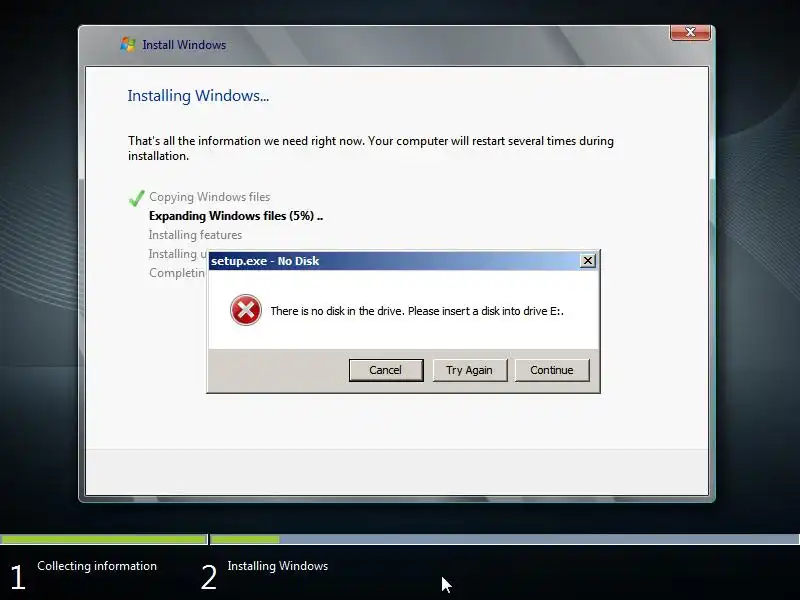Click the 'That's all the information we need' paragraph
800x600 pixels.
click(x=371, y=148)
